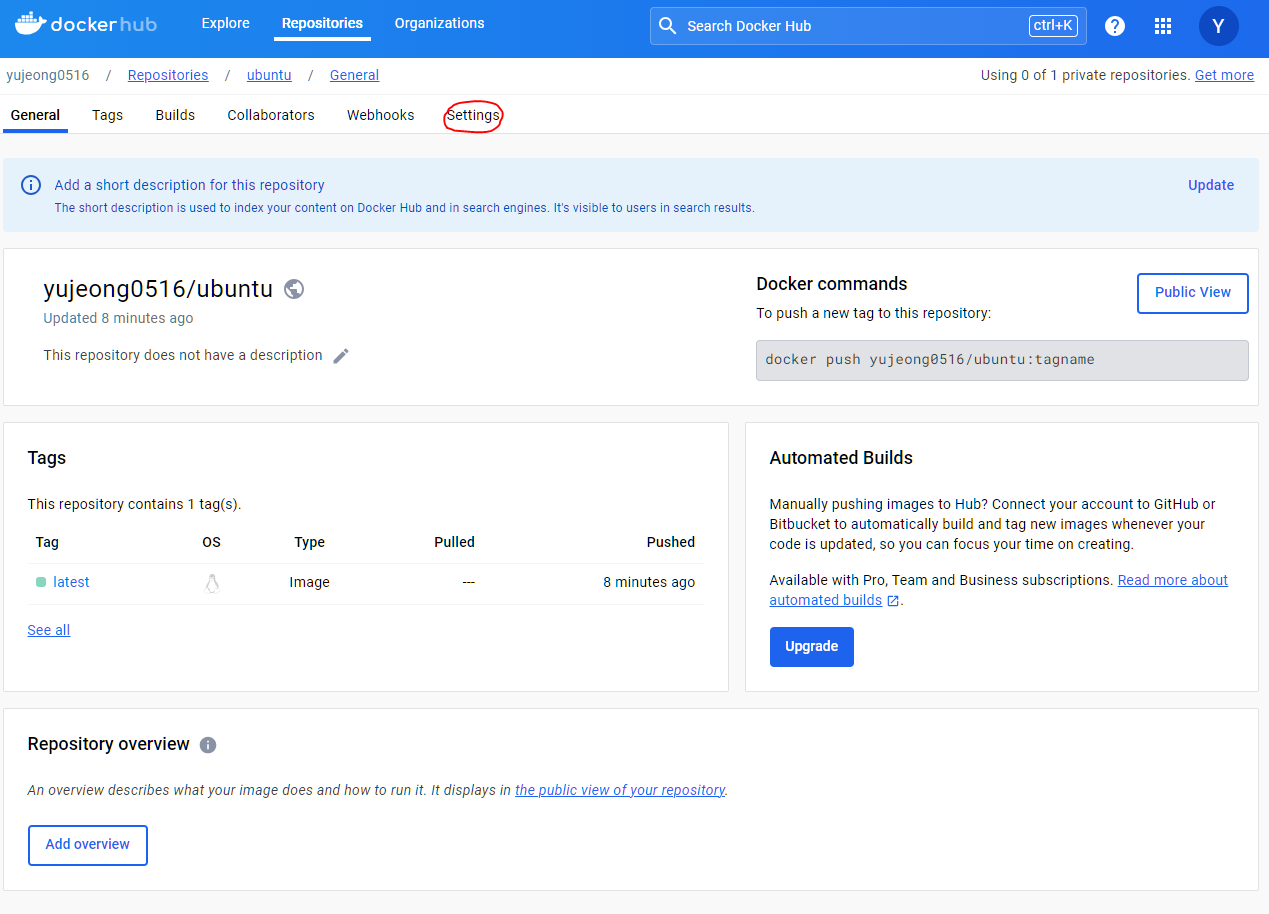Click the '8 minutes ago' pushed cell
Viewport: 1269px width, 914px height.
point(649,582)
